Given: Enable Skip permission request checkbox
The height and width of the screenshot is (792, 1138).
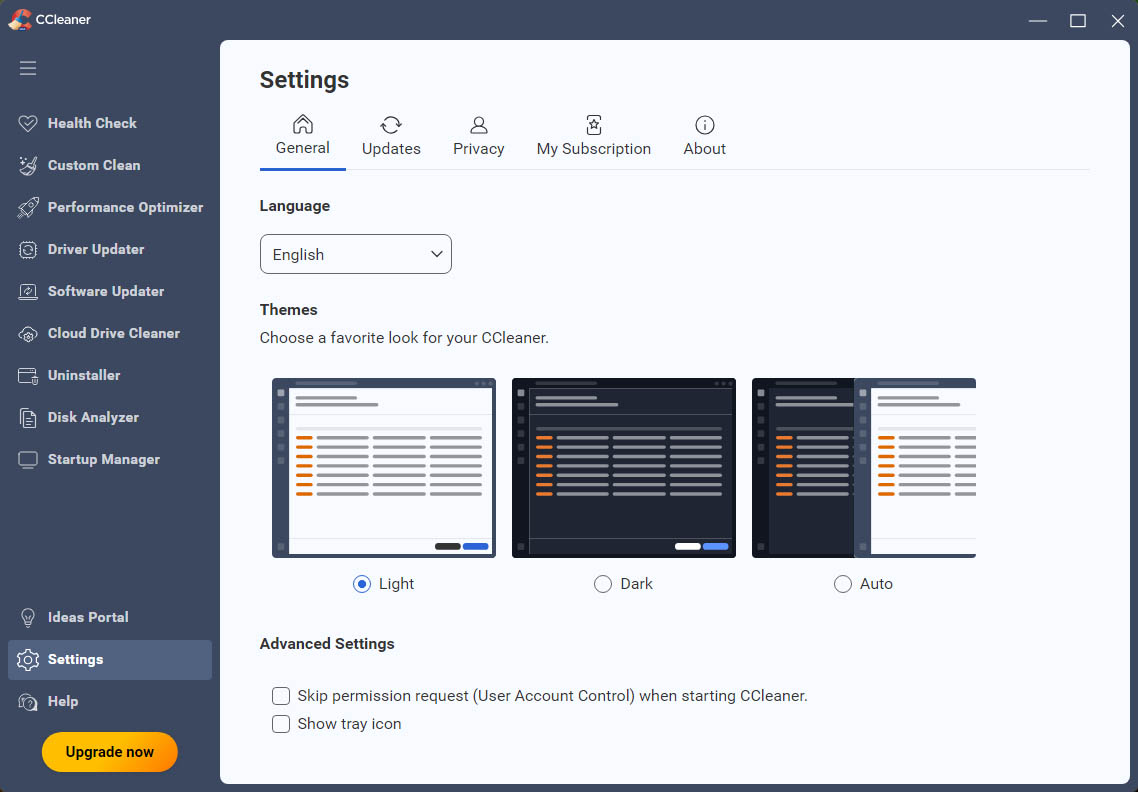Looking at the screenshot, I should (x=281, y=696).
